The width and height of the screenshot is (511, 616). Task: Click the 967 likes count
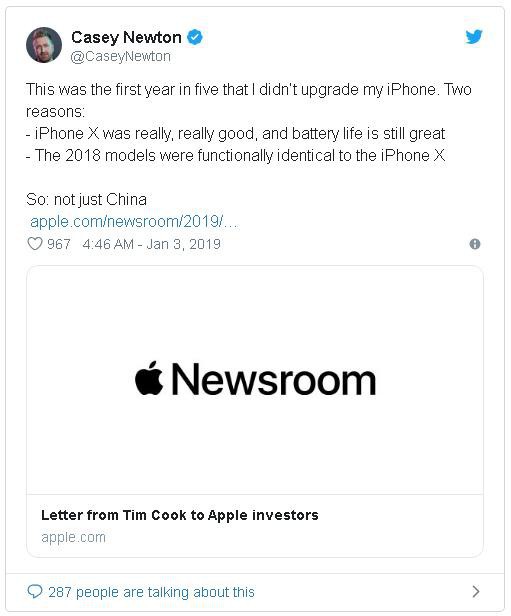point(59,244)
